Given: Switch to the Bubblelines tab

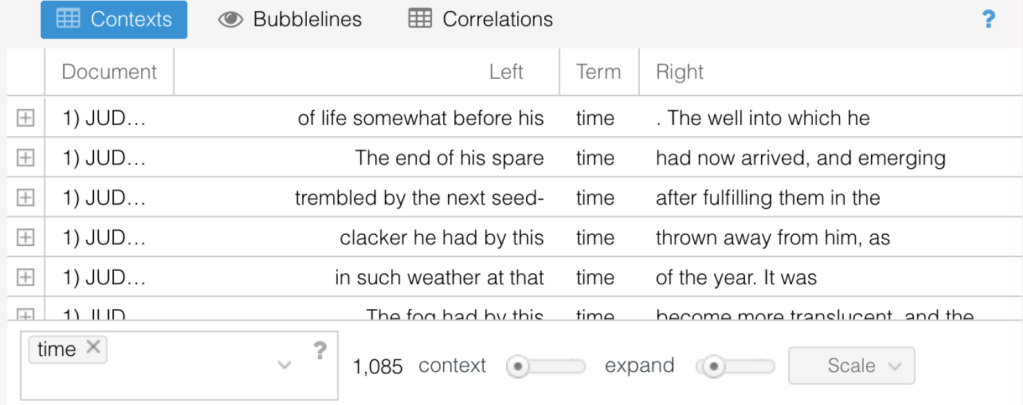Looking at the screenshot, I should (290, 19).
